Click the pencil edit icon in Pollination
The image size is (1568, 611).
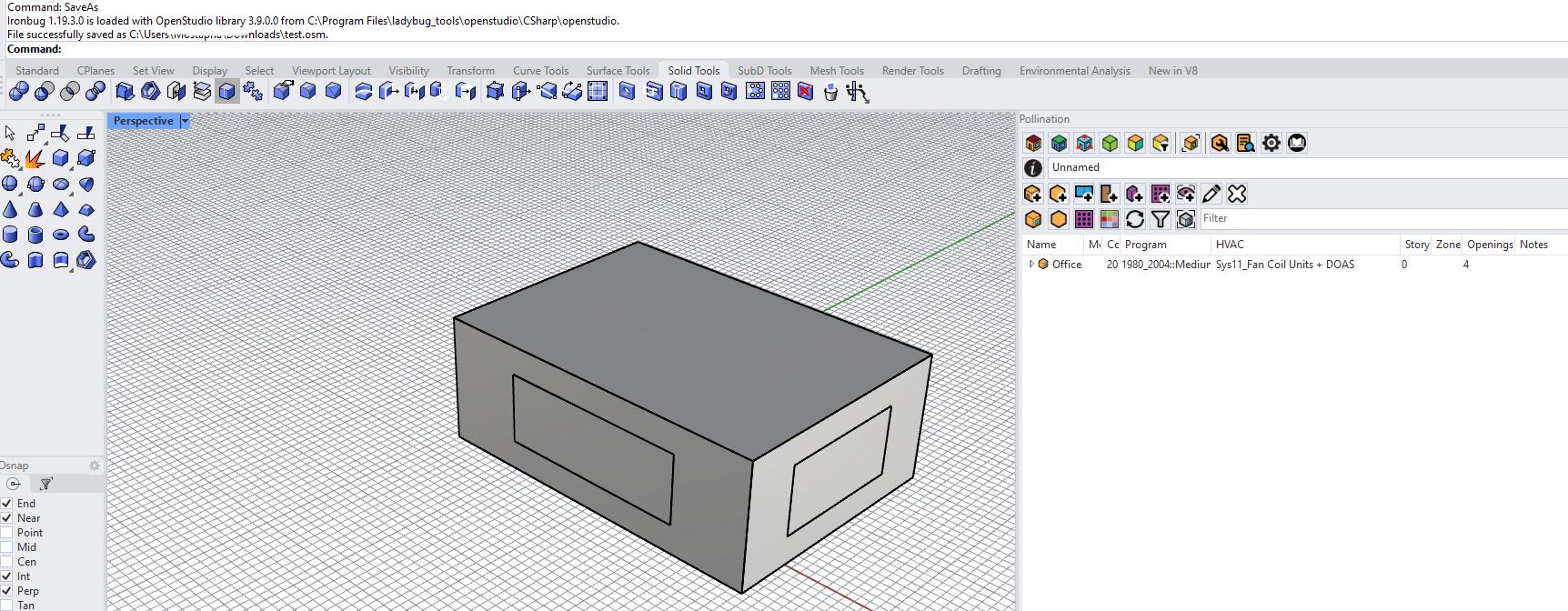(1211, 194)
